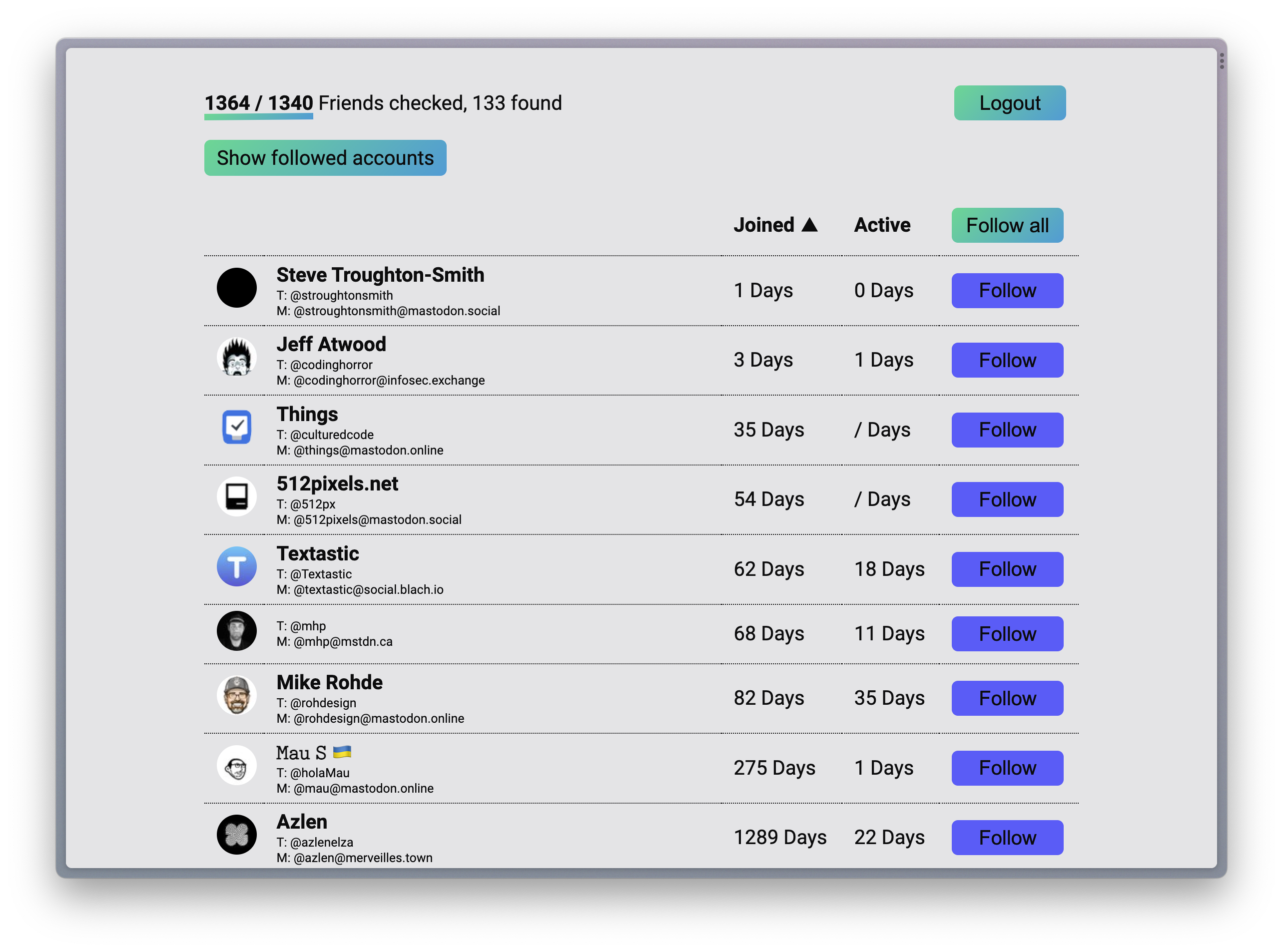Click the Mau S profile icon
Viewport: 1283px width, 952px height.
pos(237,768)
